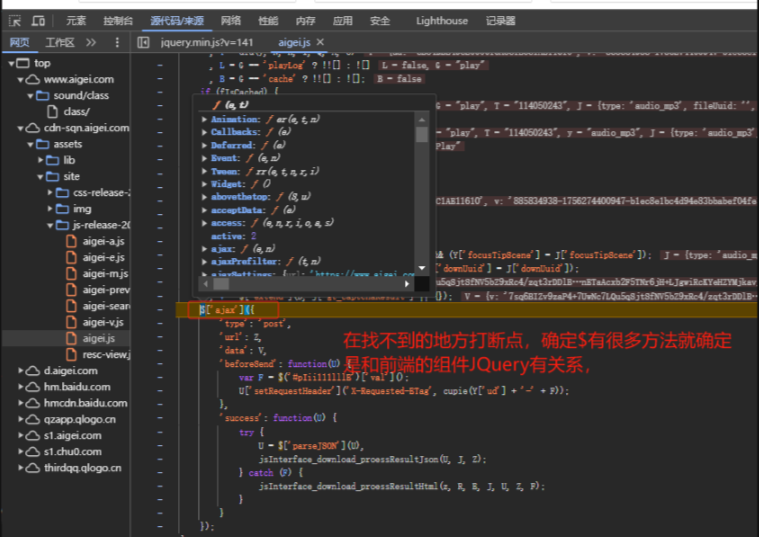Screen dimensions: 759x537
Task: Open the 安全 panel tab
Action: point(380,21)
